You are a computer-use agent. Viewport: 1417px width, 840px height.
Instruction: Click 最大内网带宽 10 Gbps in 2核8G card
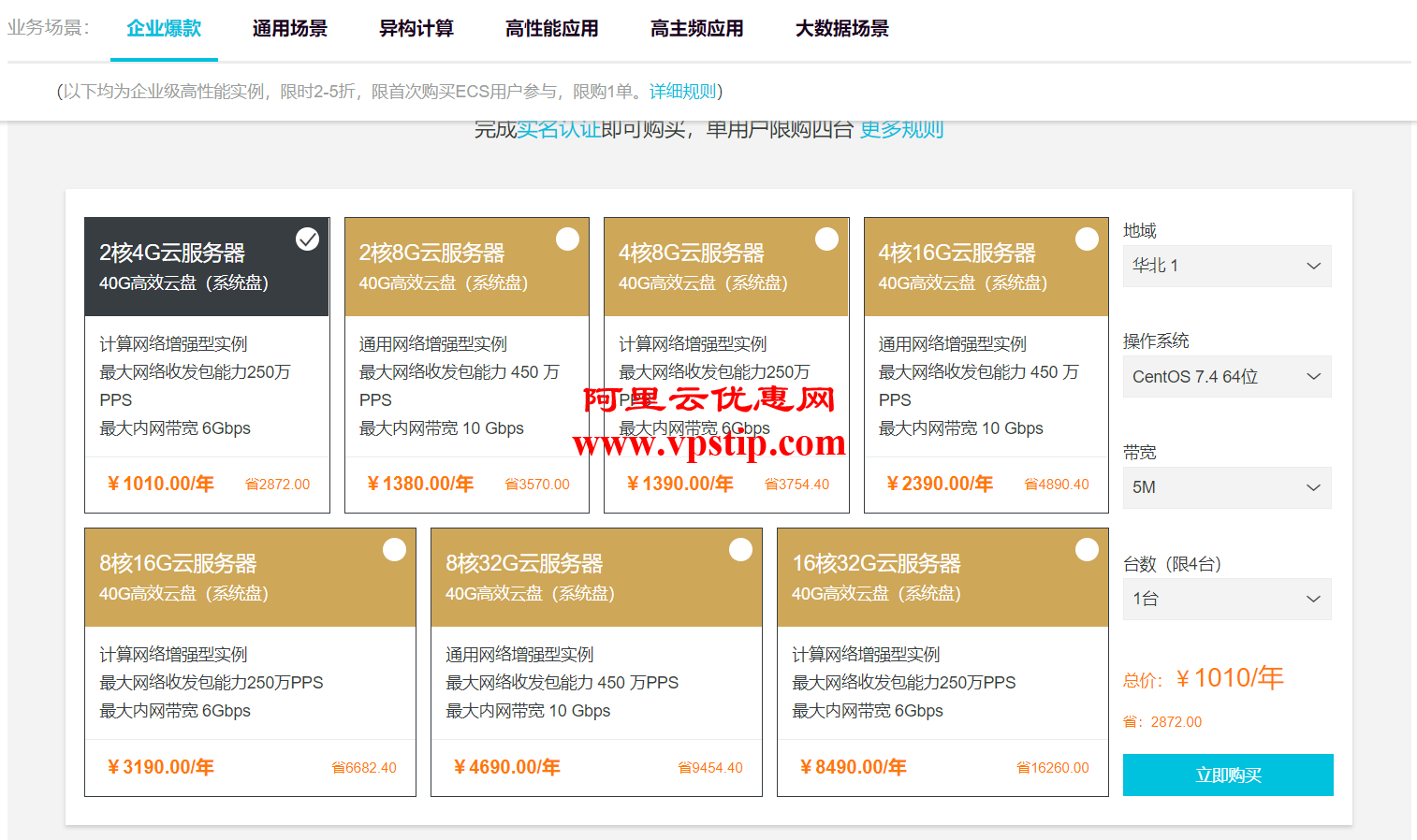coord(441,428)
